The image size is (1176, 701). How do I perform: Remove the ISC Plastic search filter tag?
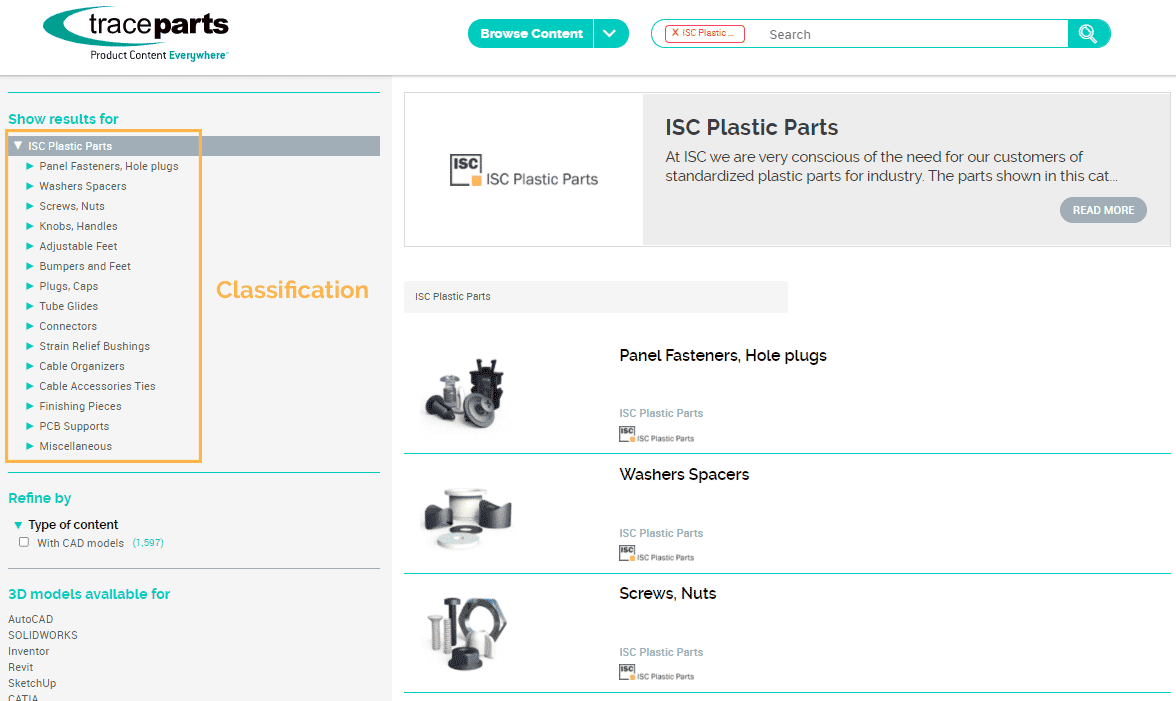click(675, 33)
